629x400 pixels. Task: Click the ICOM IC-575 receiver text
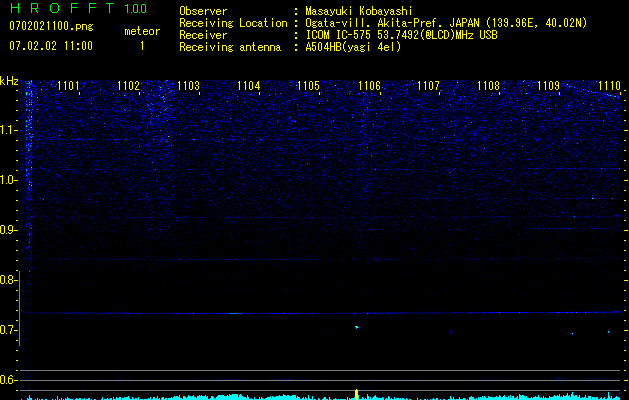pyautogui.click(x=401, y=35)
